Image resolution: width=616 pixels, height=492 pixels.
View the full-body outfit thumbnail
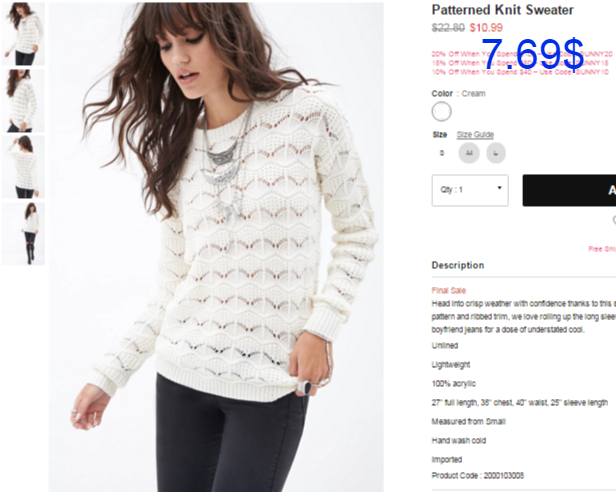[23, 234]
